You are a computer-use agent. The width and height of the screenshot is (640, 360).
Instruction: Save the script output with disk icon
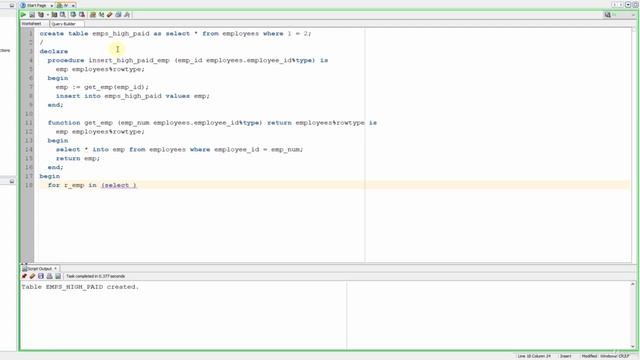click(x=41, y=276)
